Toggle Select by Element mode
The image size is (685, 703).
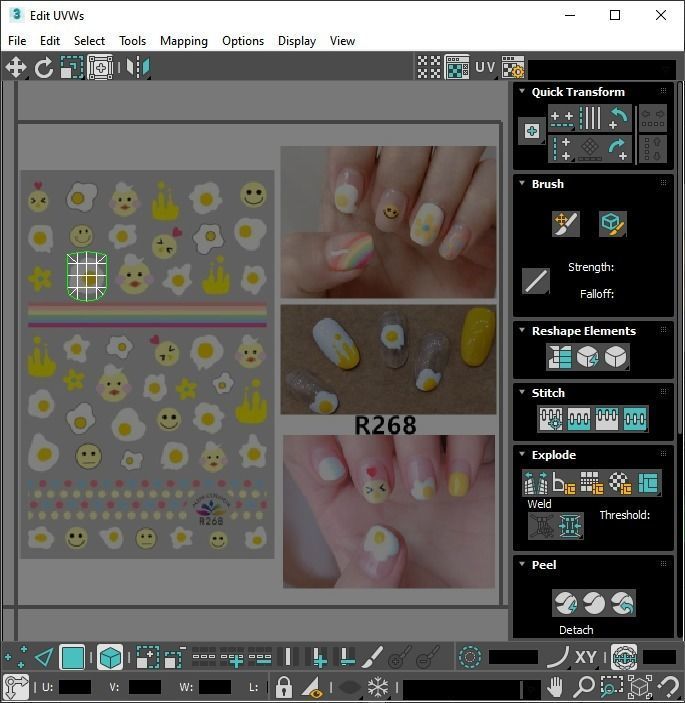coord(110,658)
